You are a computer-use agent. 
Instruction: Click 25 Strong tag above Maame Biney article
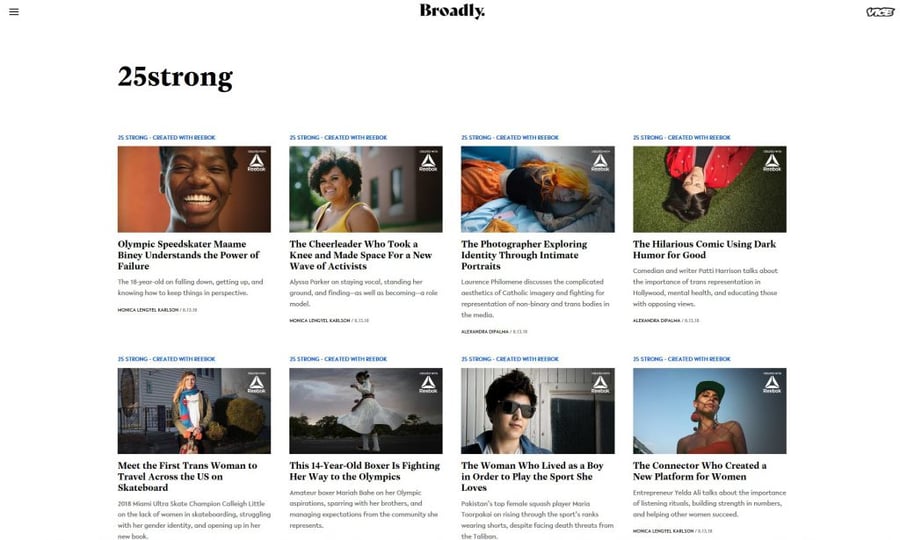pos(166,138)
